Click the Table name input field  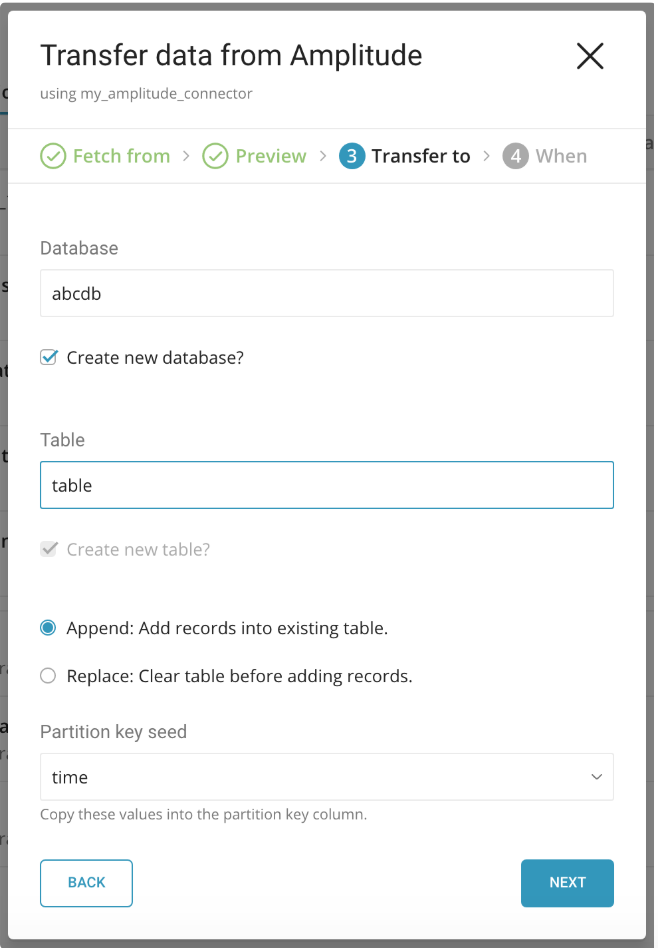[326, 485]
